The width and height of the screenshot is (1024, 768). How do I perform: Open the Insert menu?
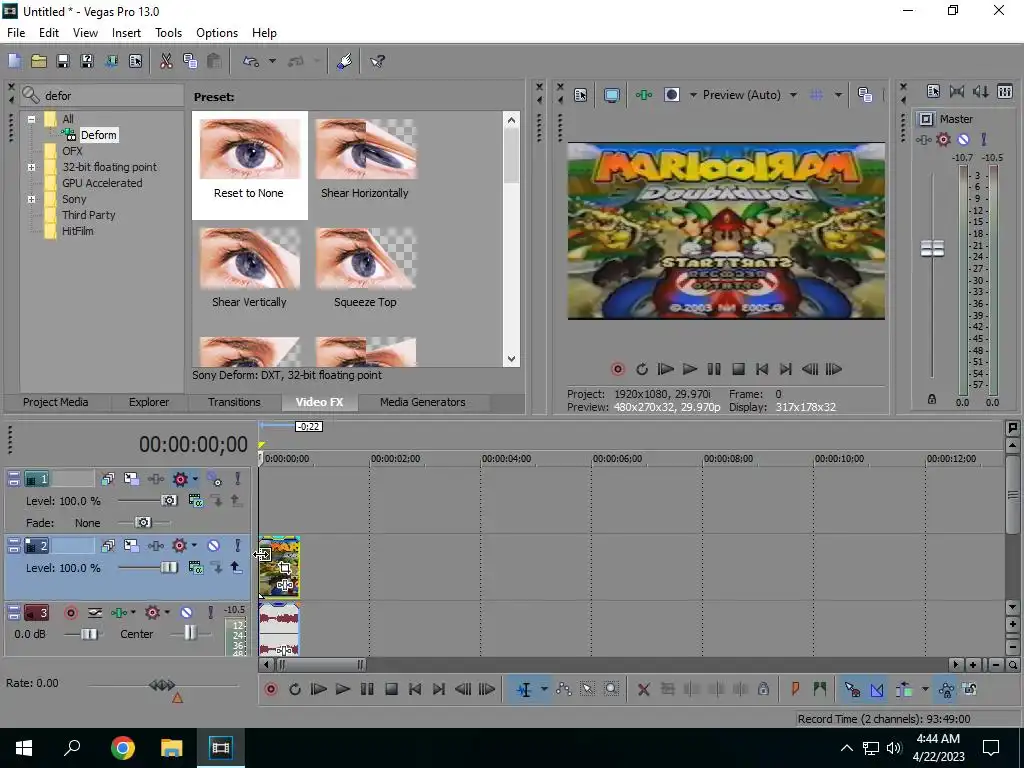point(126,33)
